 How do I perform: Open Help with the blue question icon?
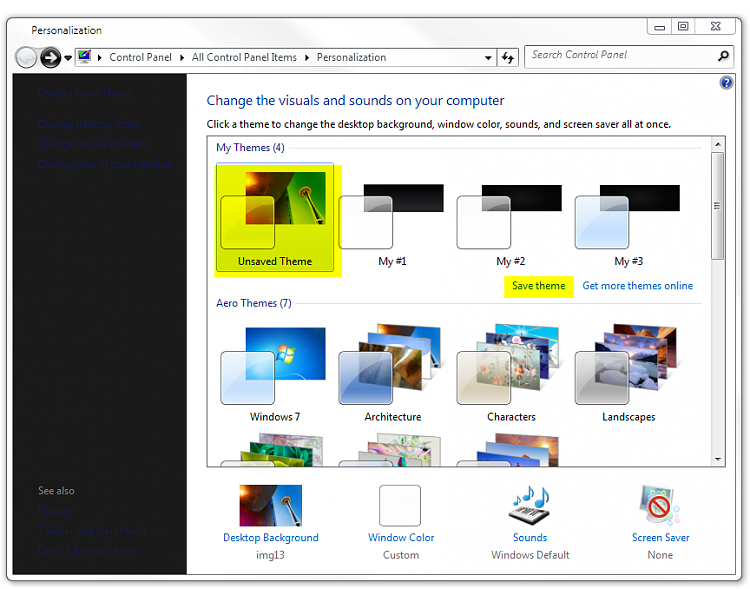tap(726, 83)
